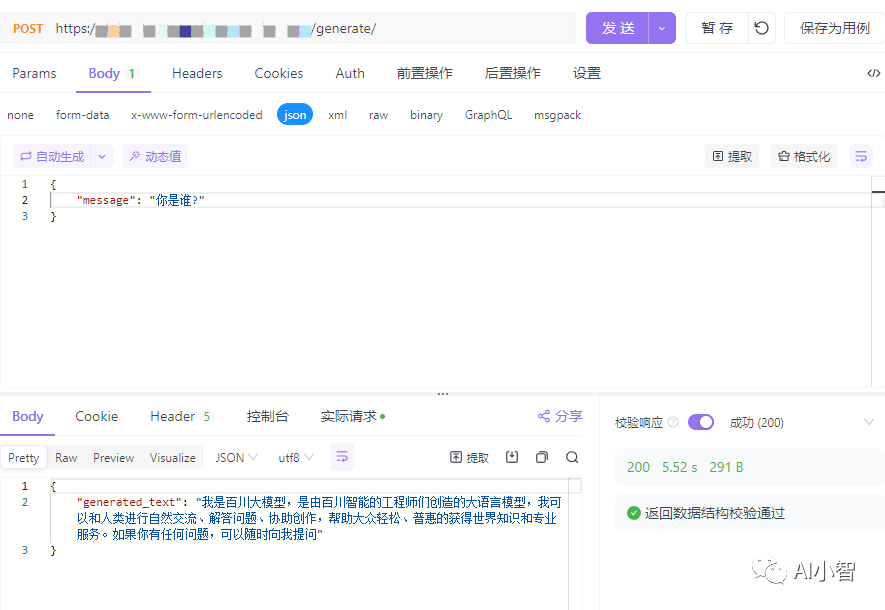Click the response 提取 button

[x=469, y=458]
